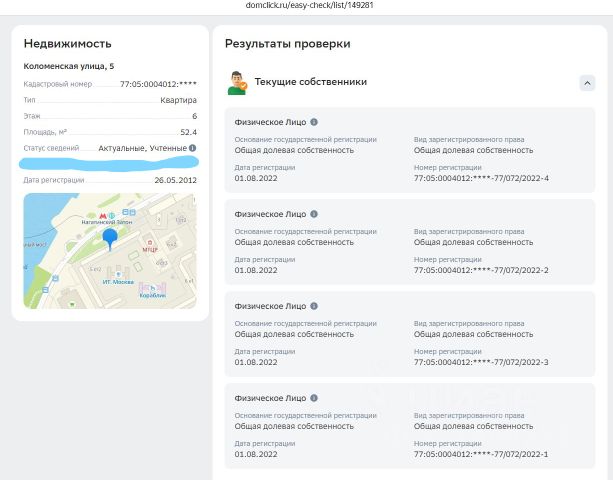613x480 pixels.
Task: Click registration number ending 77/072/2022-4
Action: point(481,179)
